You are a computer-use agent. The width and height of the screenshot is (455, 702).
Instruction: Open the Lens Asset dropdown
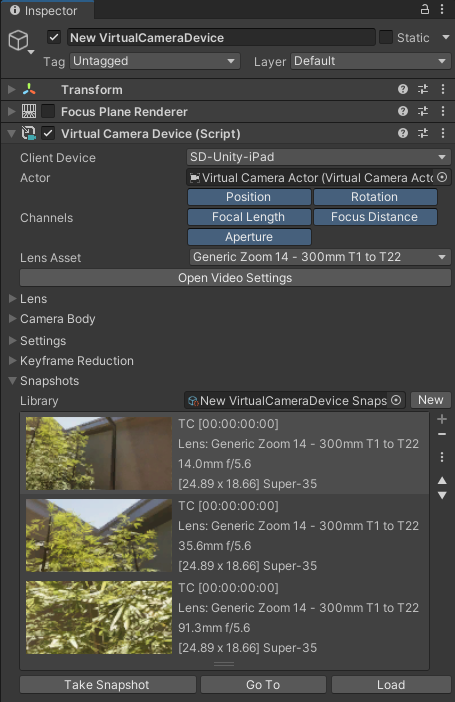[320, 257]
